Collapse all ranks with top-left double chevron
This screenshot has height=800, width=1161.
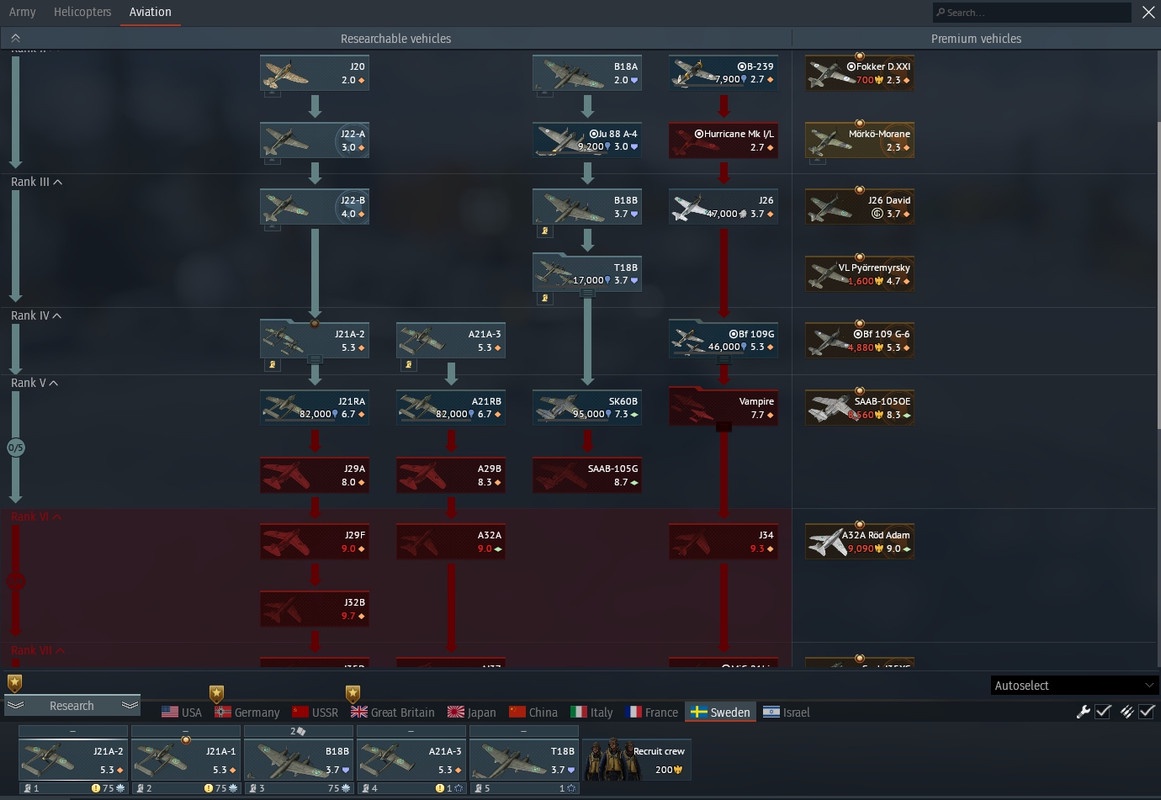click(16, 38)
